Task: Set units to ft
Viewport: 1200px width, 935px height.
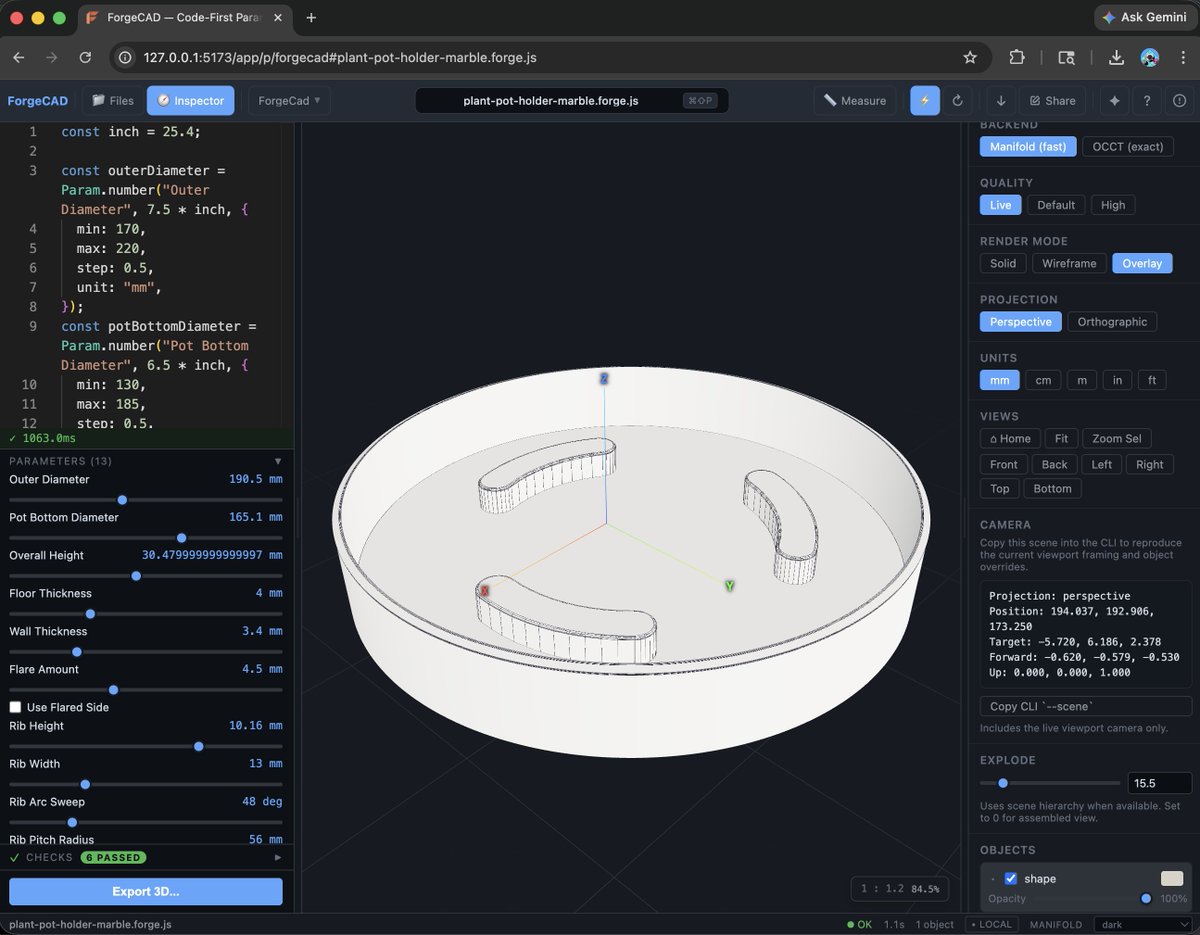Action: tap(1152, 380)
